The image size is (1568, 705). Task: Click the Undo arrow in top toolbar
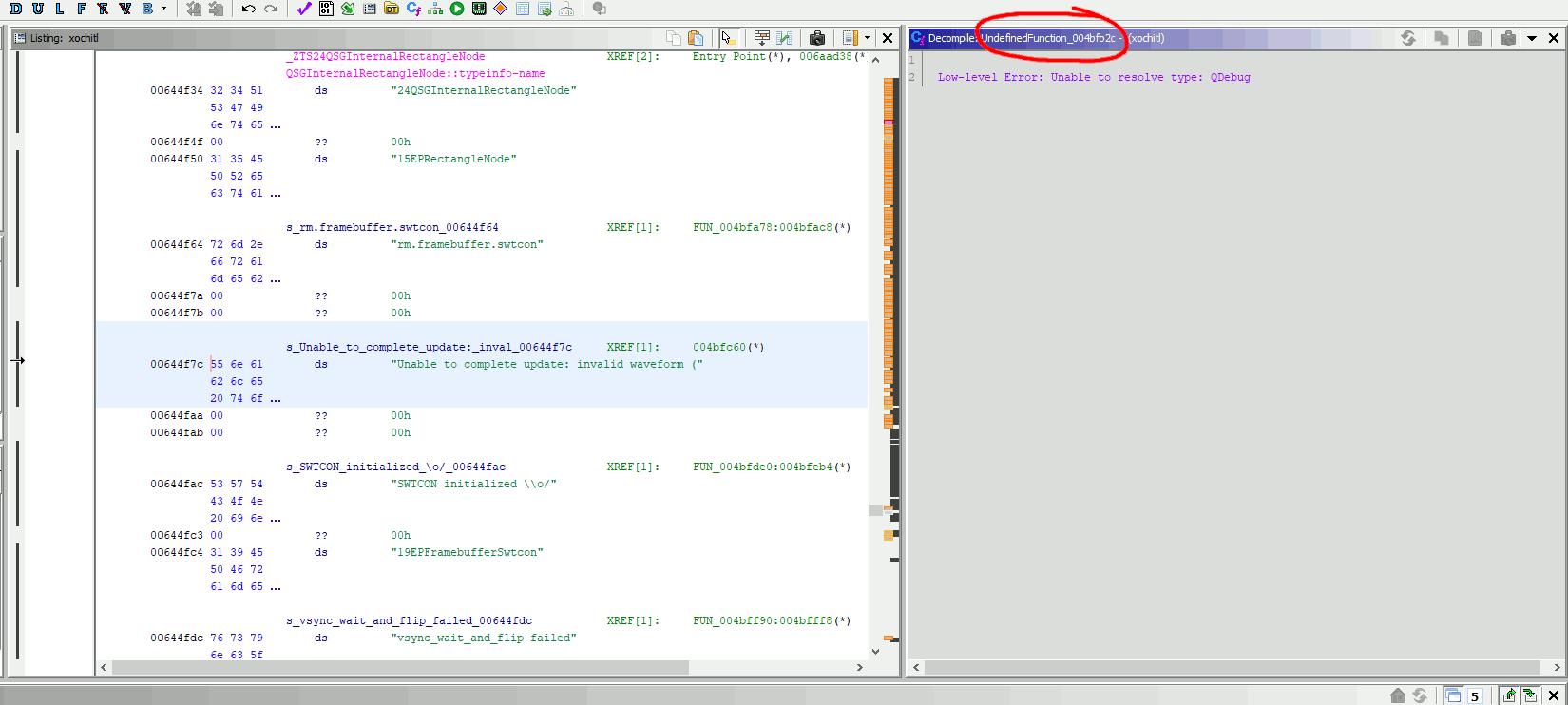pyautogui.click(x=248, y=9)
